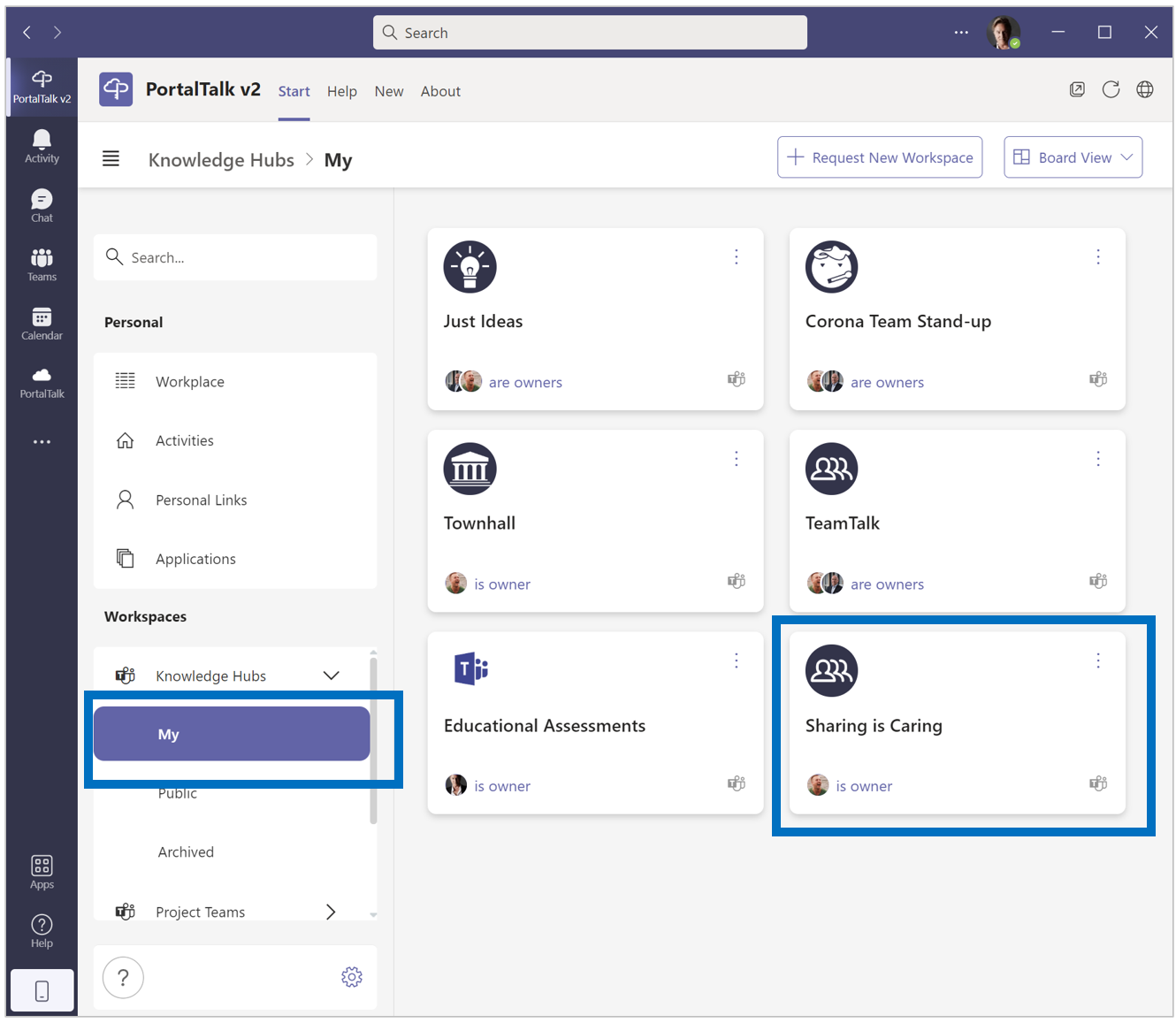Click Teams icon on Sharing is Caring card
Viewport: 1176px width, 1023px height.
(x=1098, y=783)
